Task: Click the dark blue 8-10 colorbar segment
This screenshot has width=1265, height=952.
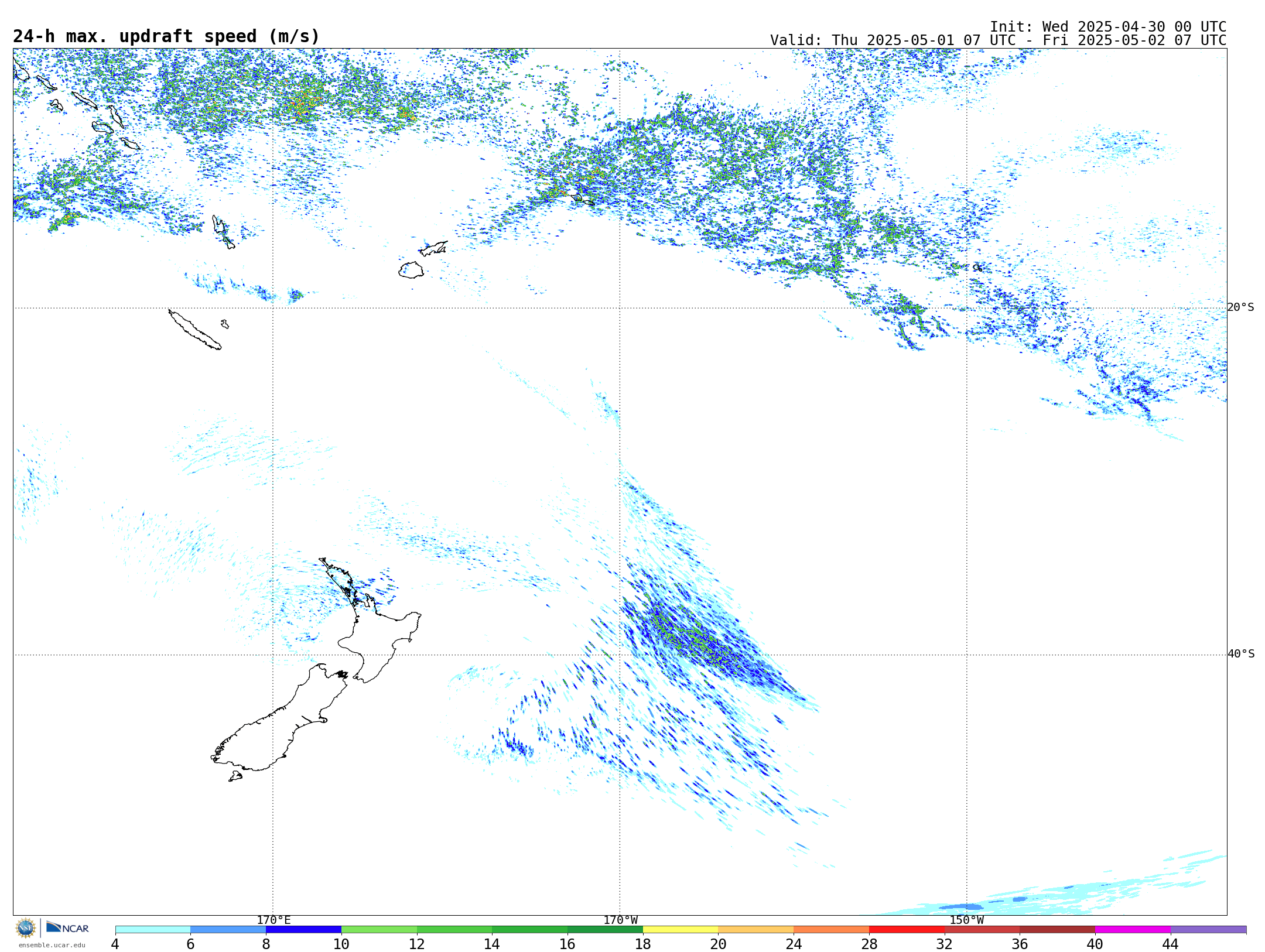Action: tap(303, 929)
